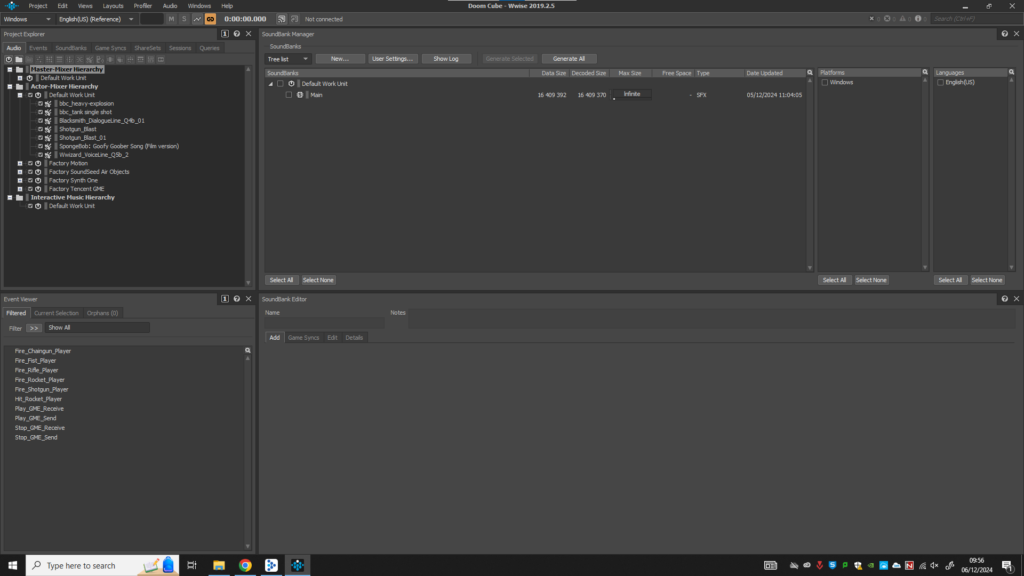Screen dimensions: 1024x576
Task: Click the Generate All button
Action: point(568,59)
